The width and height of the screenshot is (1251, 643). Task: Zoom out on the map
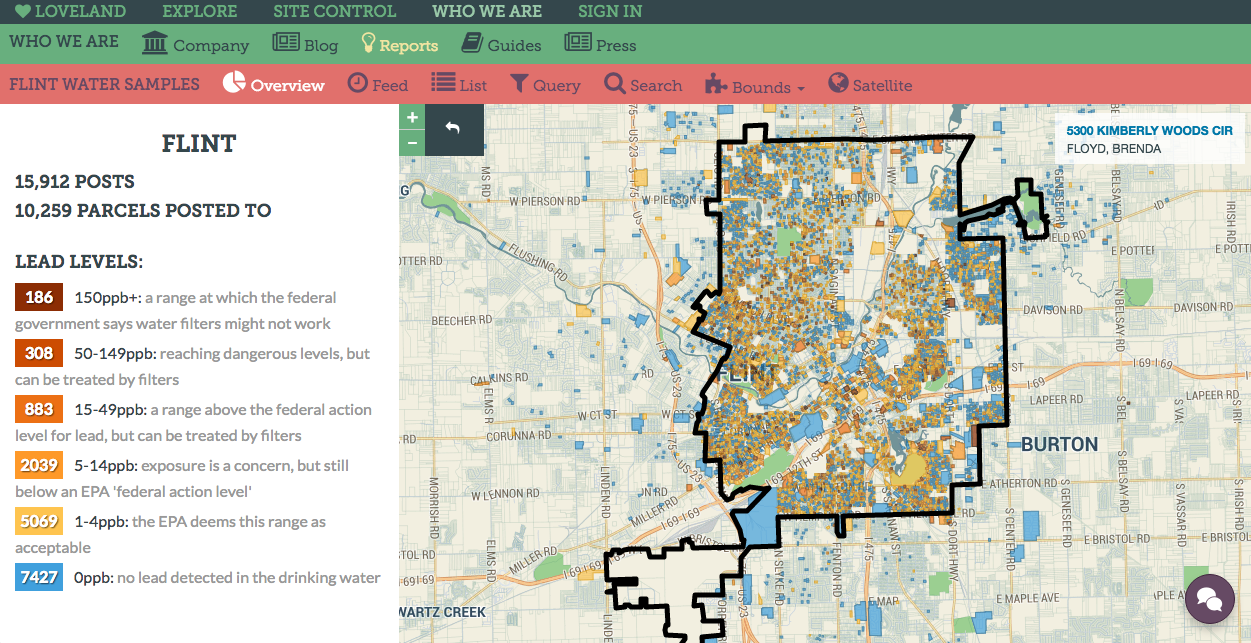coord(412,143)
